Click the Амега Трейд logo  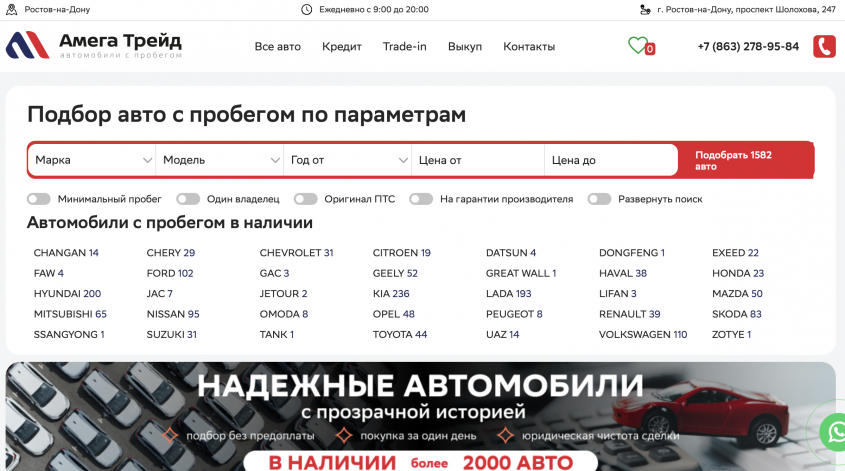94,45
